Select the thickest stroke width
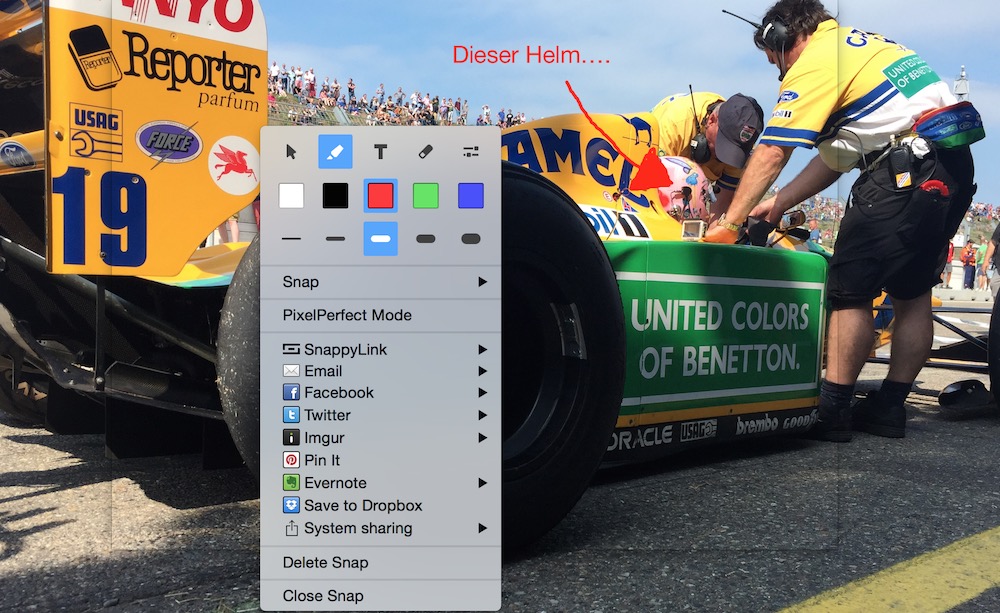Viewport: 1000px width, 613px height. [470, 239]
